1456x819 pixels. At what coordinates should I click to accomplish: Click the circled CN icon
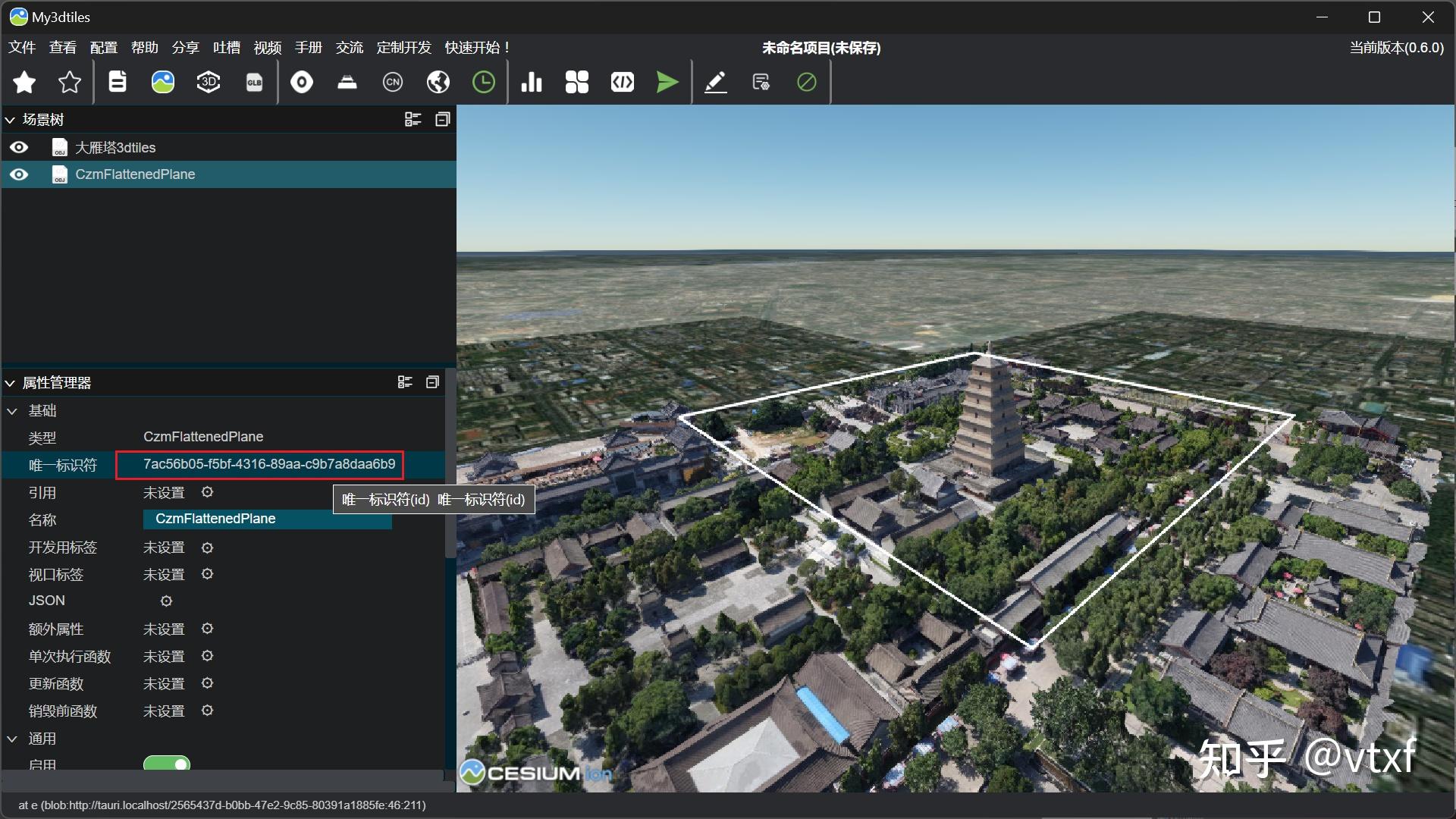[x=393, y=82]
